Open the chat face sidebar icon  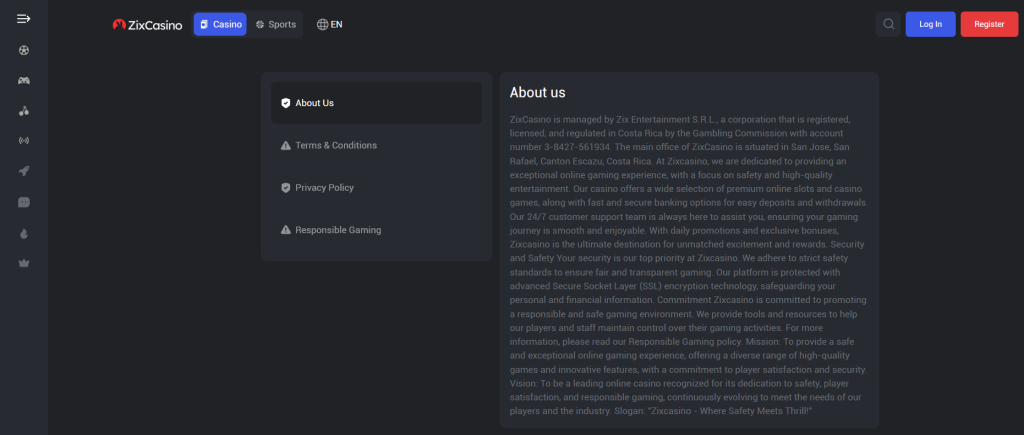(x=24, y=202)
